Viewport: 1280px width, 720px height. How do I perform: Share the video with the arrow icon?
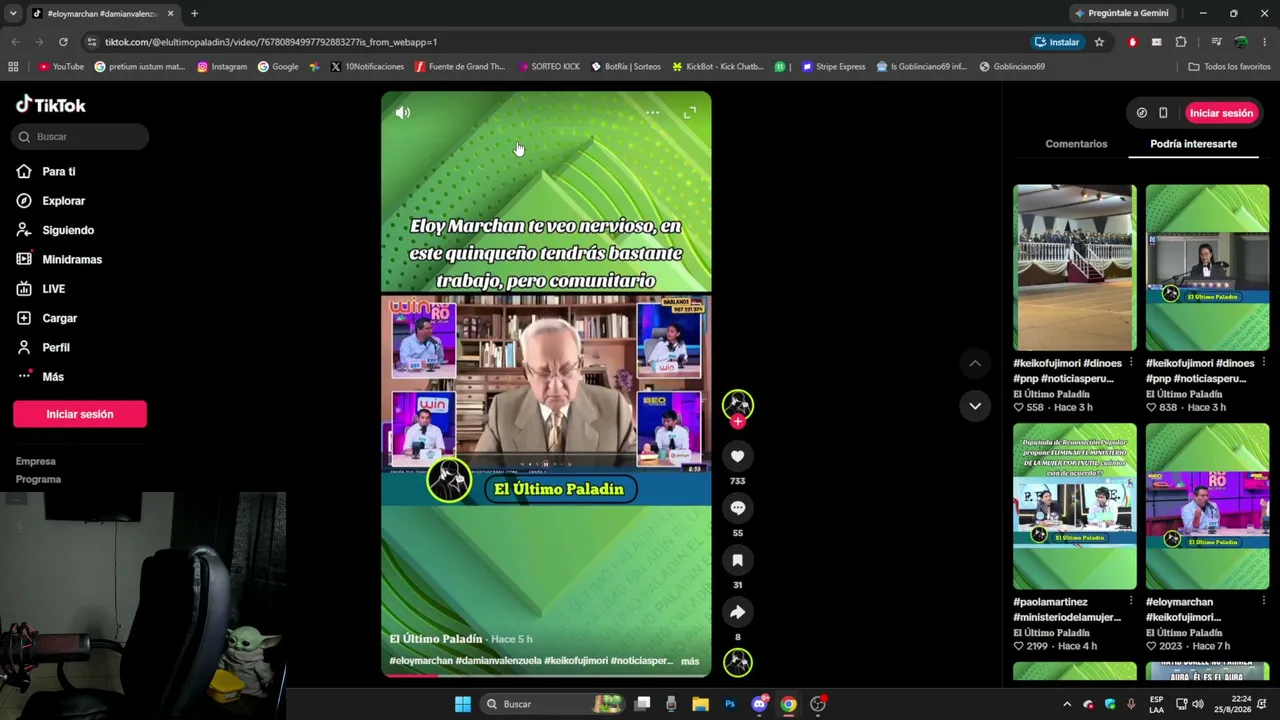(737, 612)
